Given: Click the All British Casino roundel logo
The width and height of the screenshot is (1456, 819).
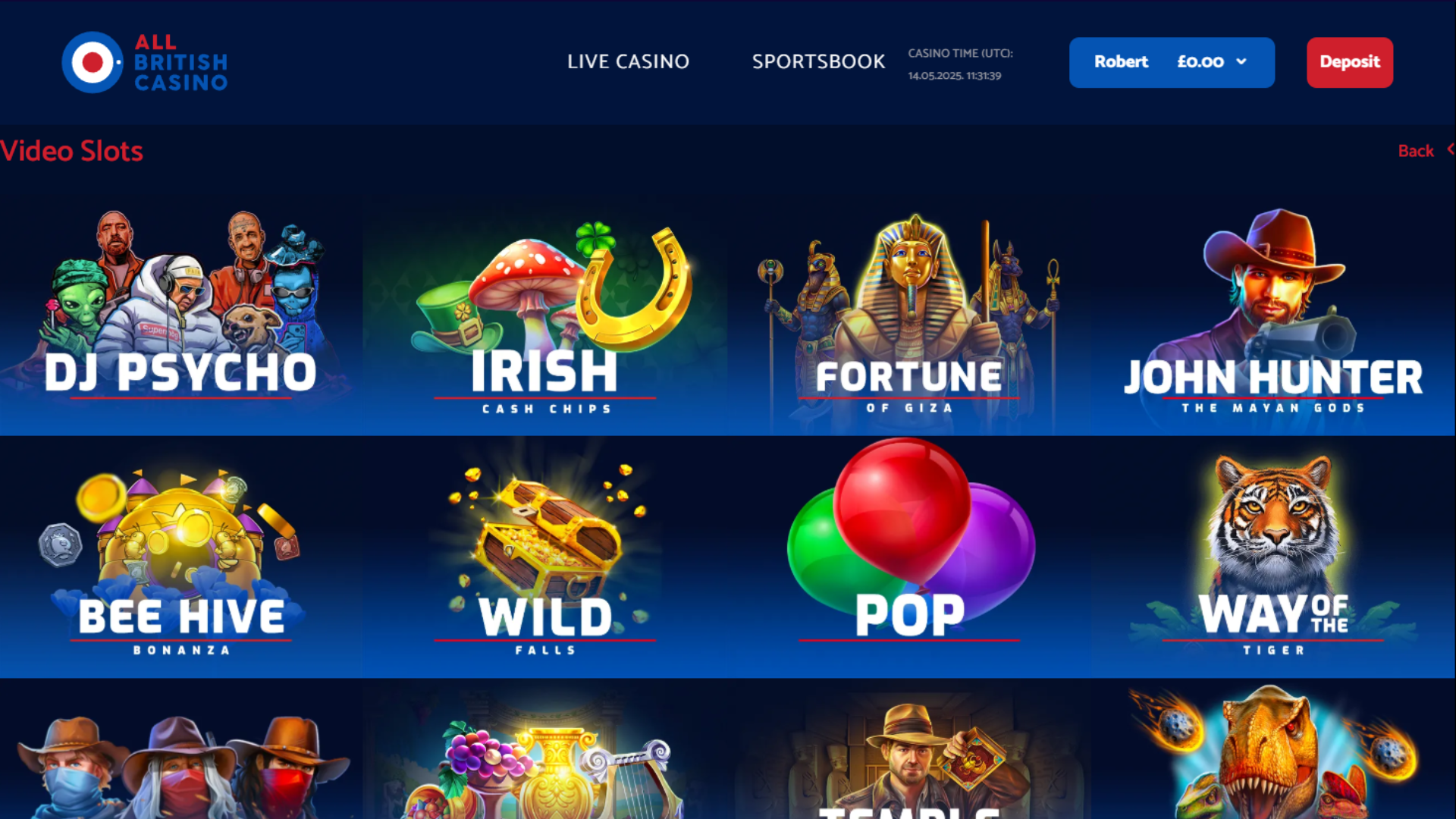Looking at the screenshot, I should [x=92, y=62].
